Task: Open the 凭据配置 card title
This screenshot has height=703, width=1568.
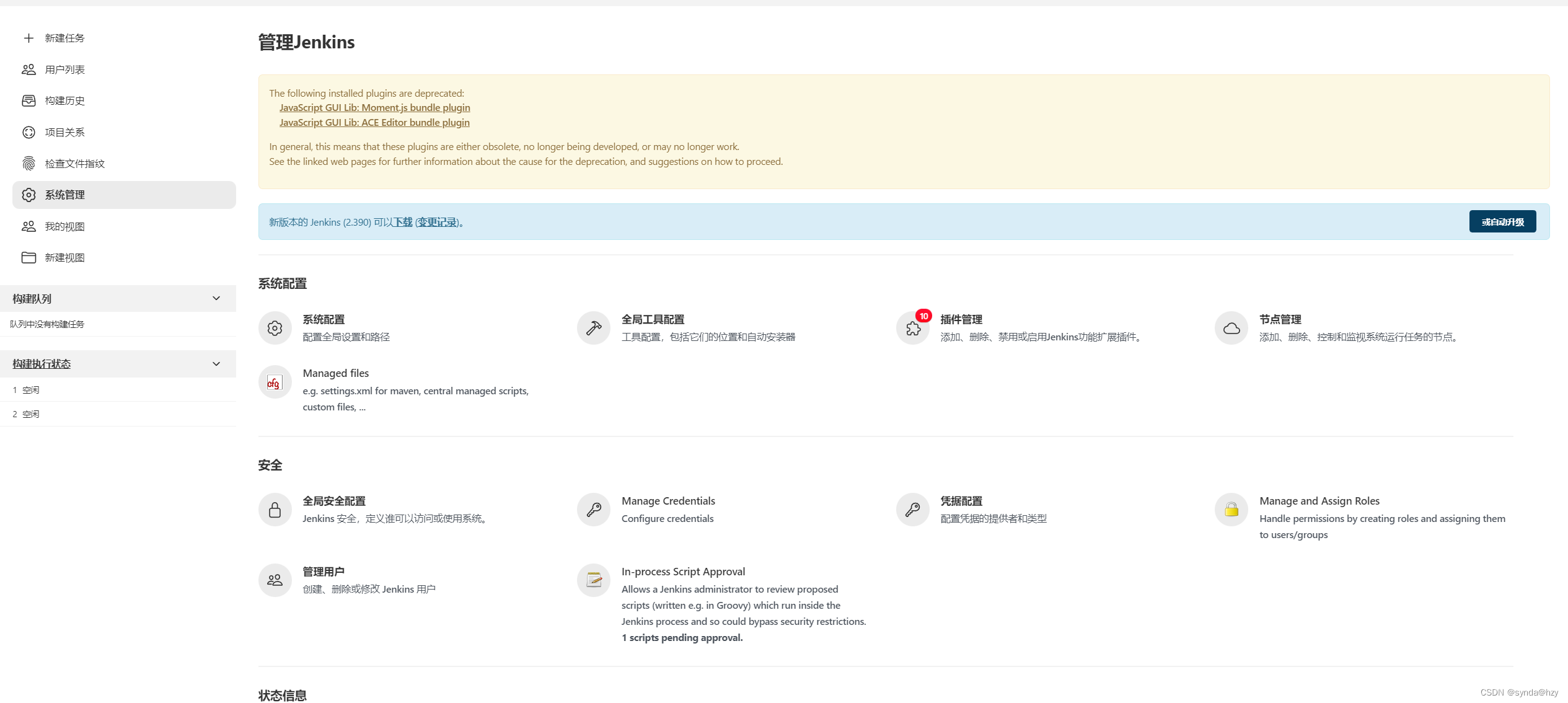Action: click(961, 501)
